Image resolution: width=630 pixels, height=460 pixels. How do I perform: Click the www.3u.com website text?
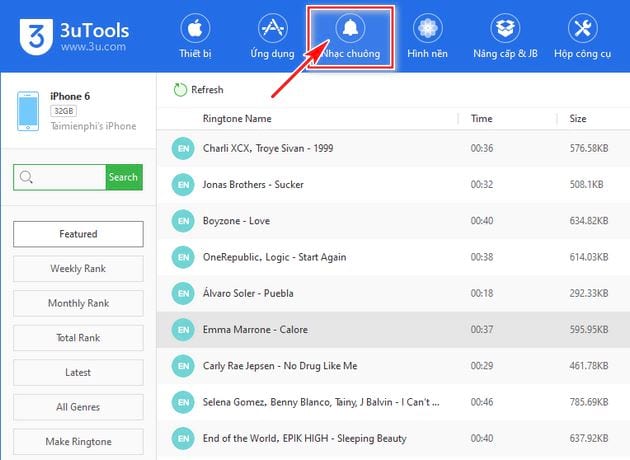coord(93,47)
